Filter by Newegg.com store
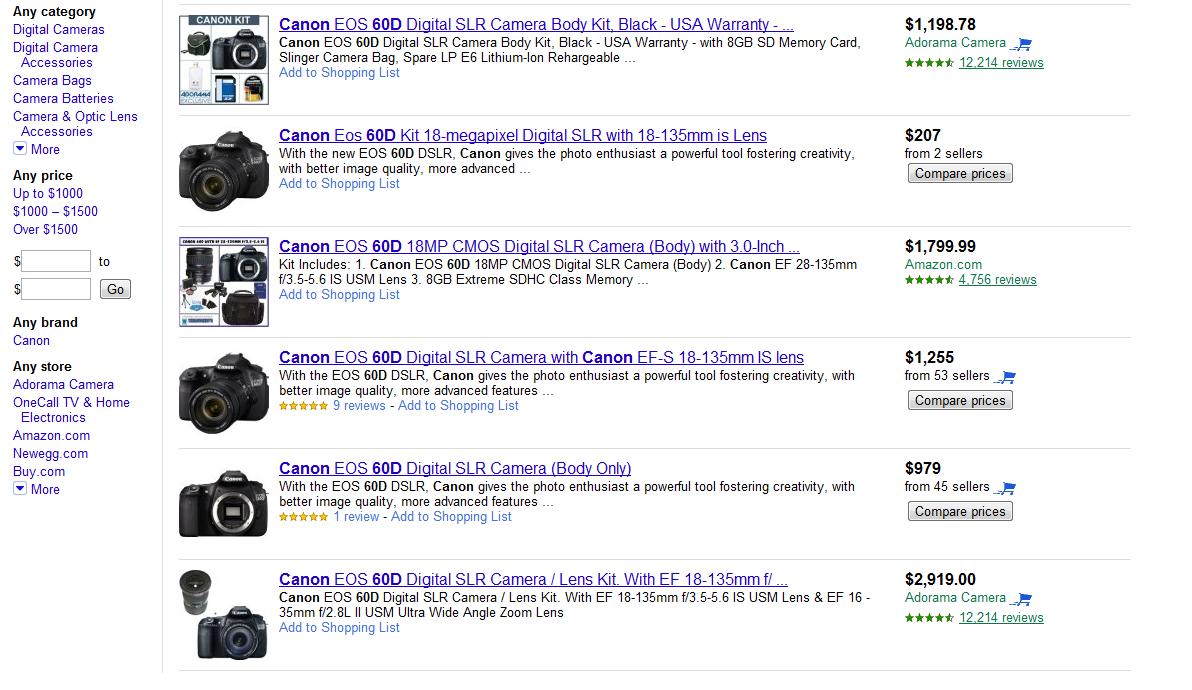 [x=50, y=454]
